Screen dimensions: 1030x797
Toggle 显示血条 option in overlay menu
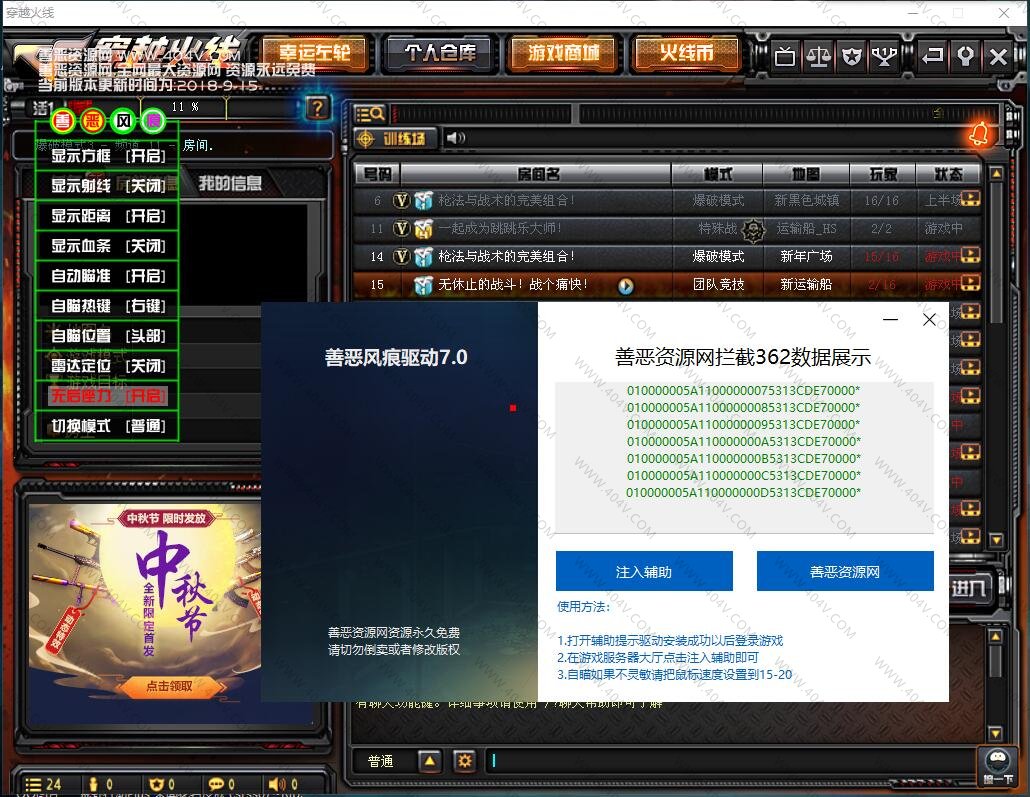(x=108, y=246)
